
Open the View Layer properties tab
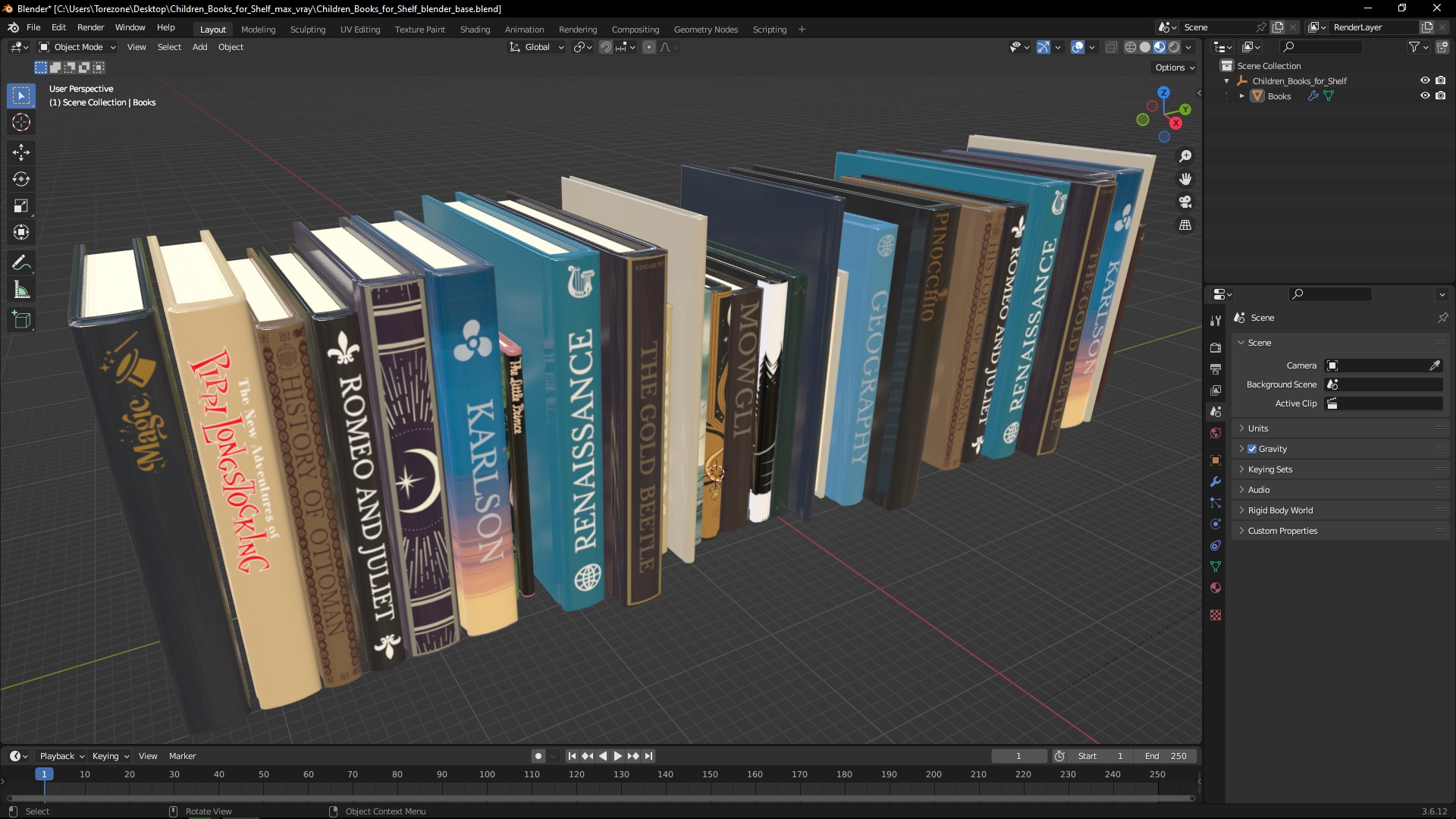pyautogui.click(x=1216, y=390)
